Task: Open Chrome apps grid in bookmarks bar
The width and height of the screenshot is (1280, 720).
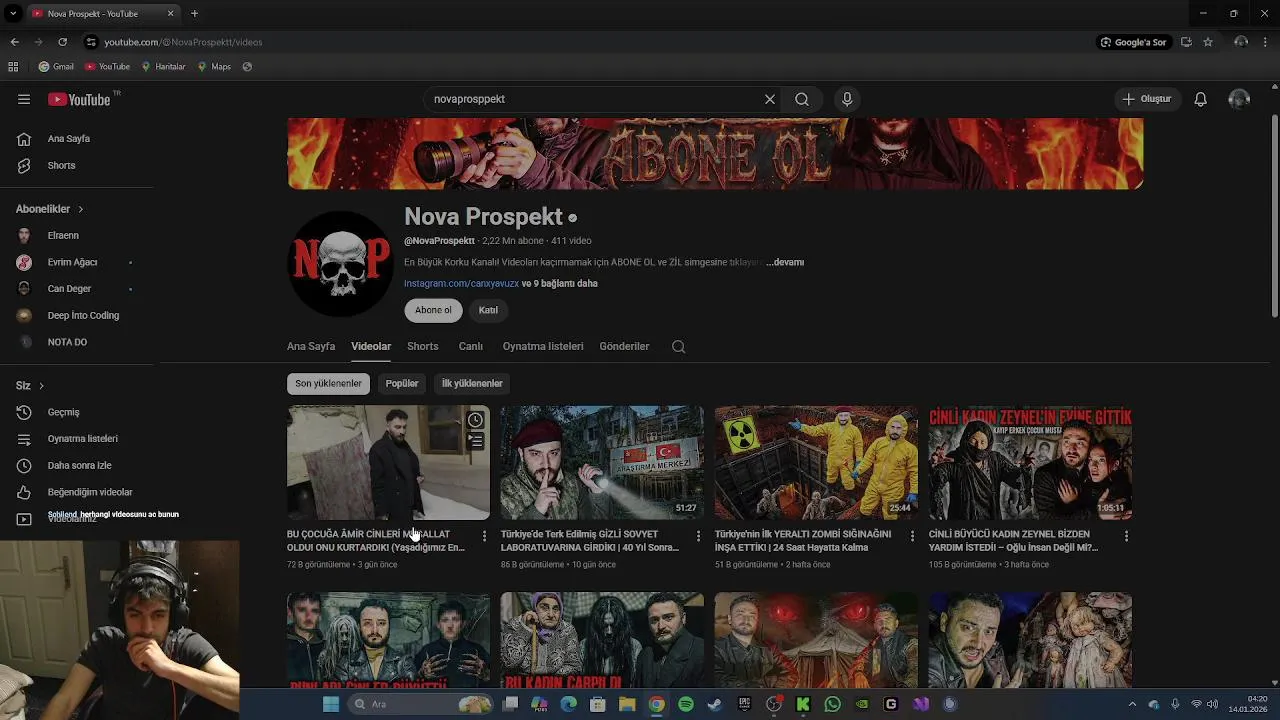Action: (x=13, y=67)
